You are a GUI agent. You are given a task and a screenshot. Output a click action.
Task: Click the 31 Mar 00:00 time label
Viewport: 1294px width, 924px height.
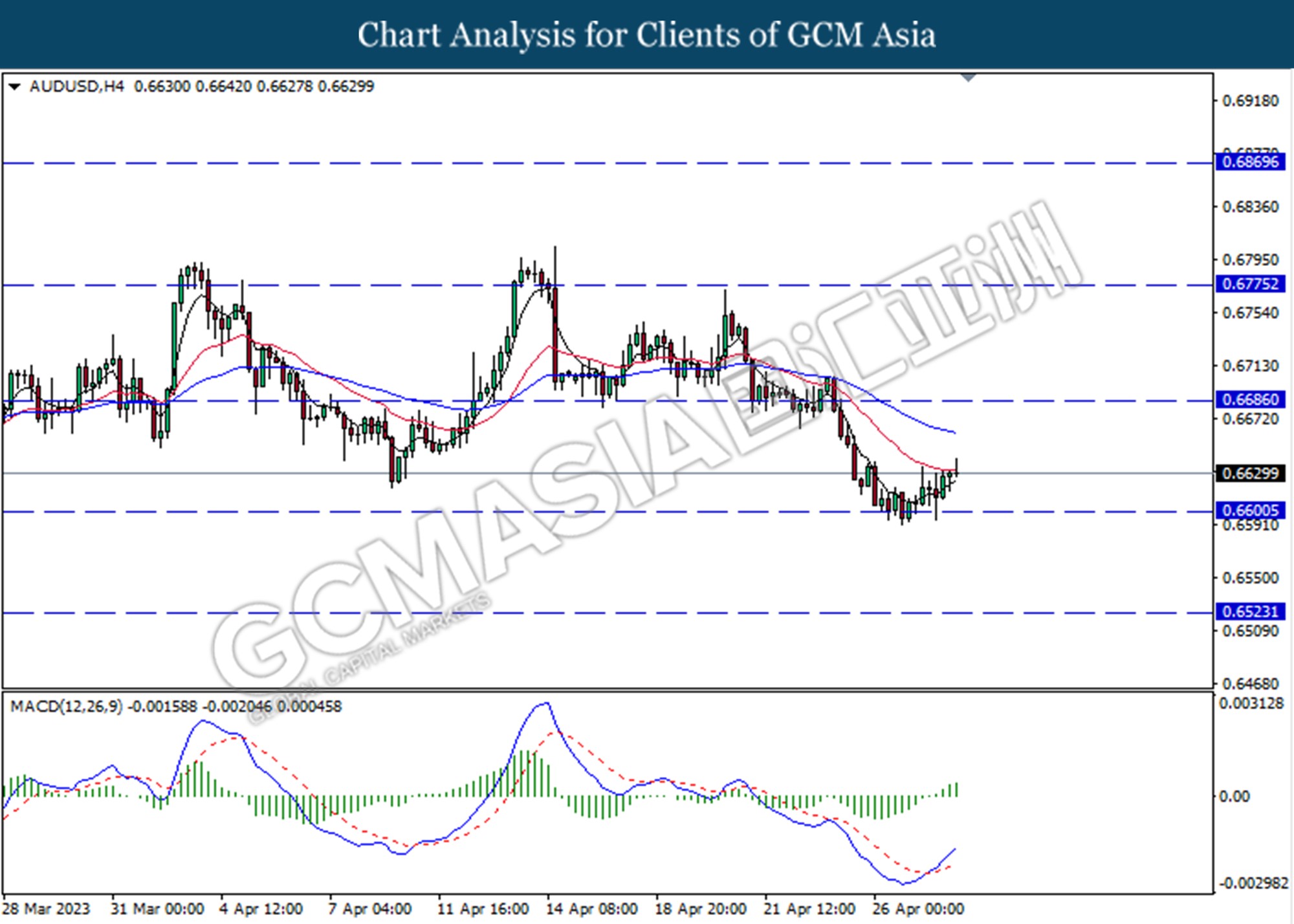click(157, 909)
